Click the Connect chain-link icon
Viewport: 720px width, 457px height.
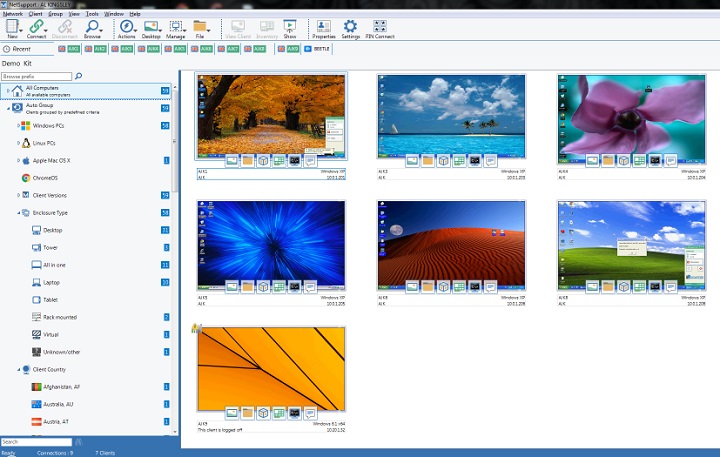coord(36,28)
